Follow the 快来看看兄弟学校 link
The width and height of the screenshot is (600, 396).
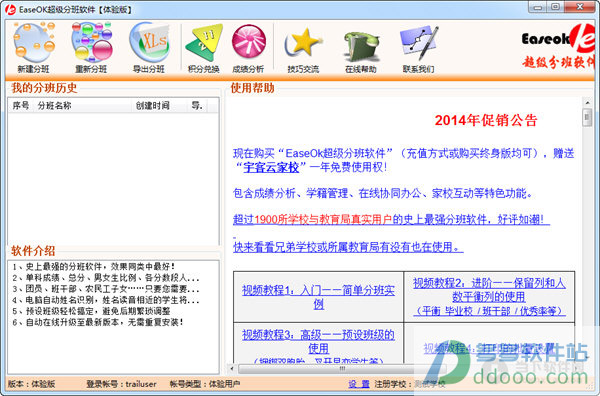click(x=348, y=247)
